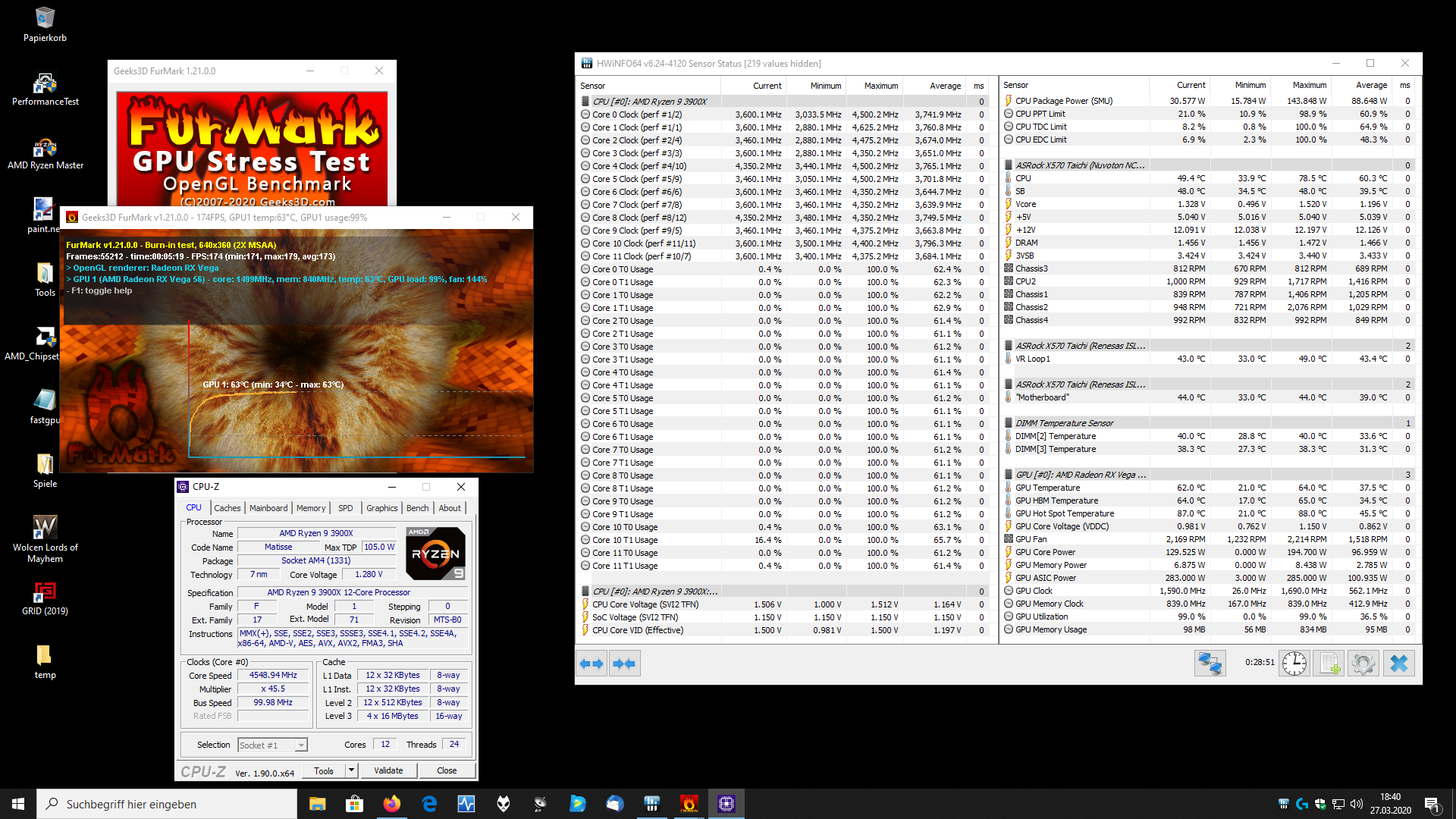This screenshot has height=819, width=1456.
Task: Open the Graphics tab in CPU-Z
Action: coord(381,508)
